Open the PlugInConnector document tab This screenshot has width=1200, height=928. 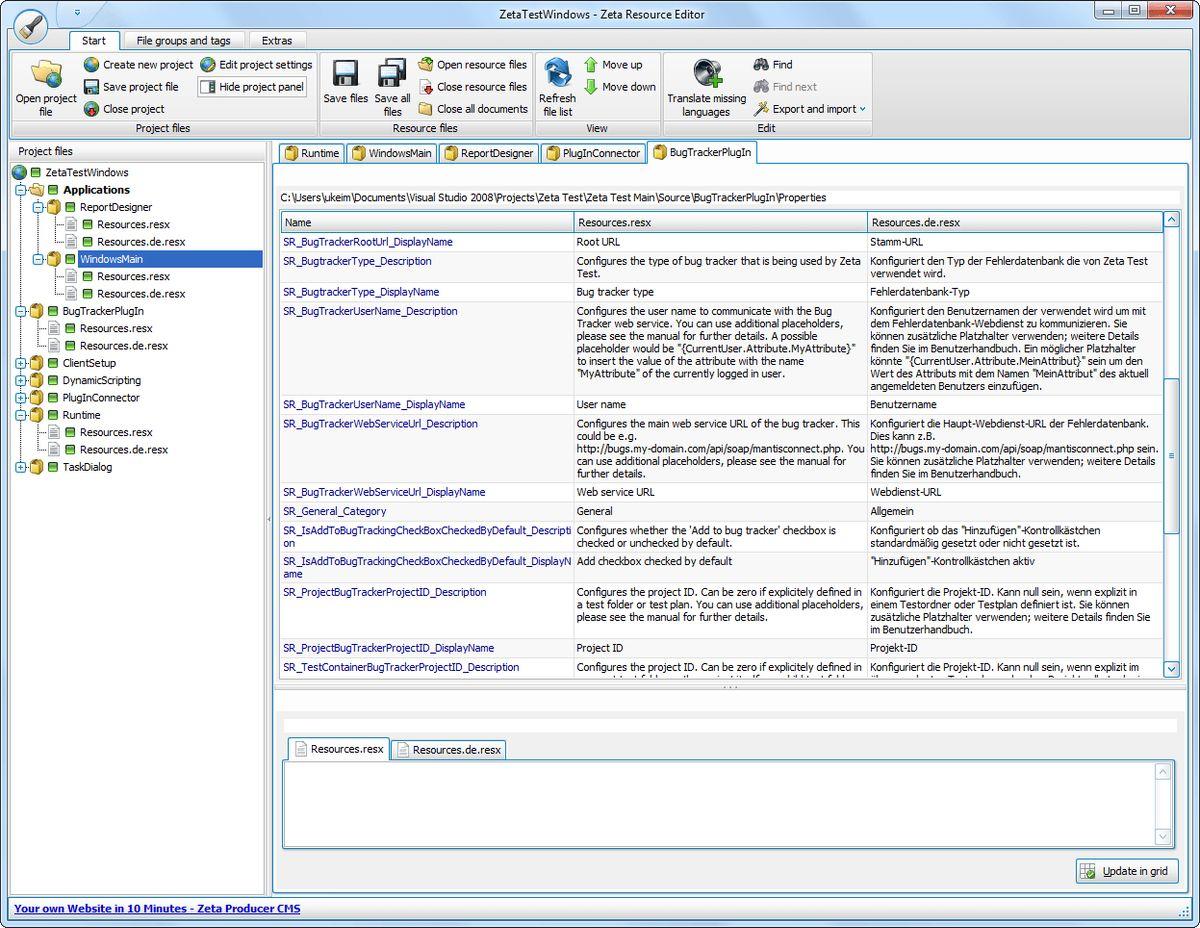click(x=593, y=153)
